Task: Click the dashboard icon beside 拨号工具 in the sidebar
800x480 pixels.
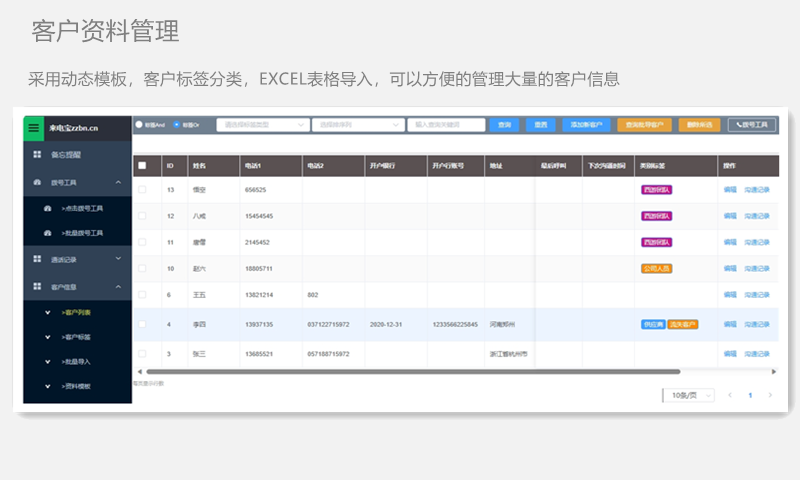Action: pos(37,182)
